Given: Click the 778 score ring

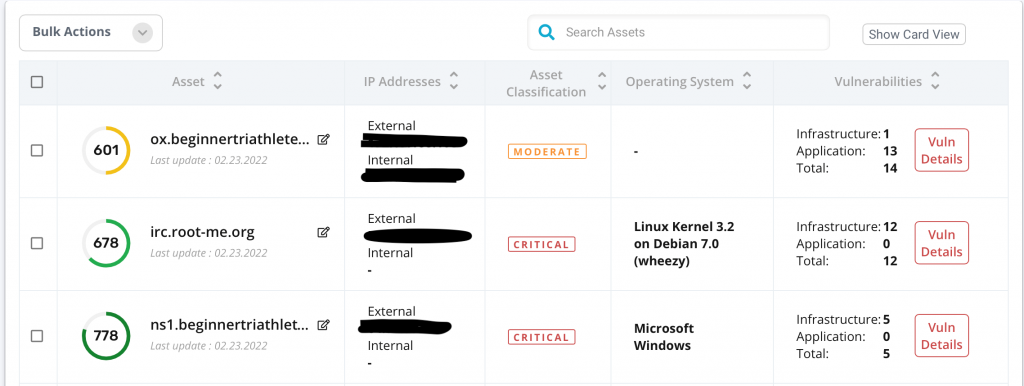Looking at the screenshot, I should point(106,336).
